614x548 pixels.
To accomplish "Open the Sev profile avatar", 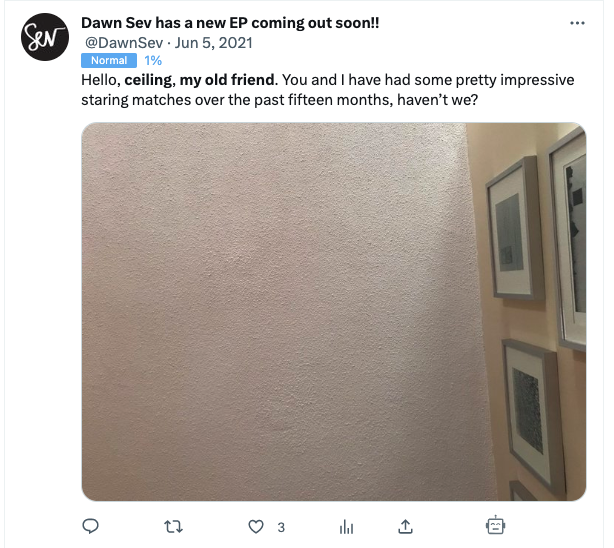I will click(45, 37).
